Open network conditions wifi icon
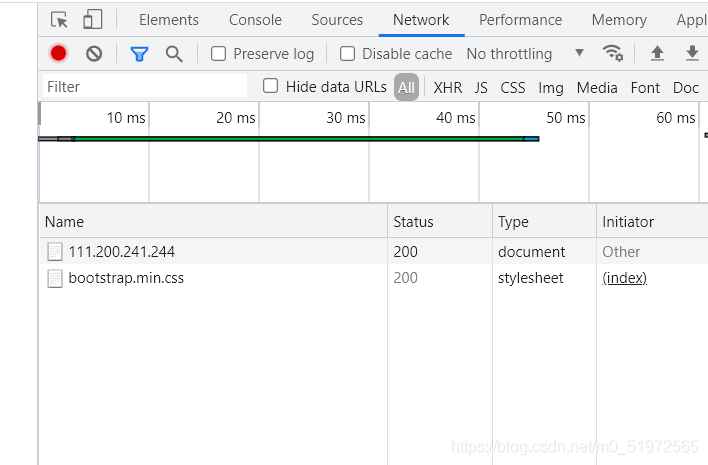The width and height of the screenshot is (708, 465). [x=612, y=54]
